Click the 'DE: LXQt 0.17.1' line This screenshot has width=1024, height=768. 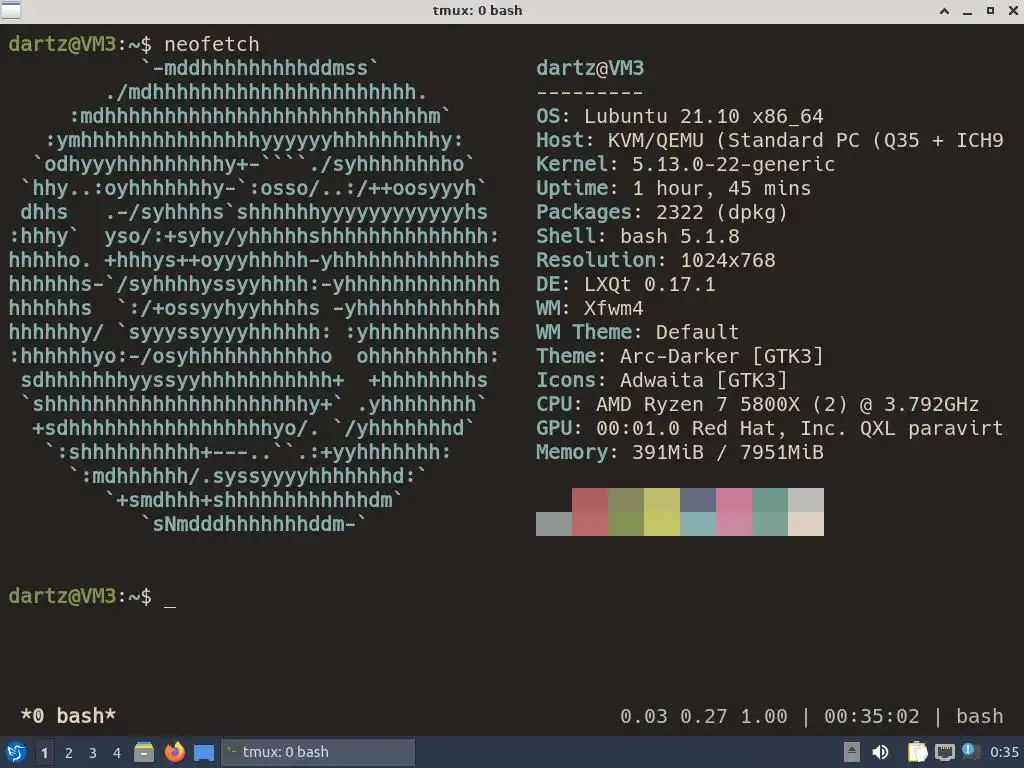point(626,285)
